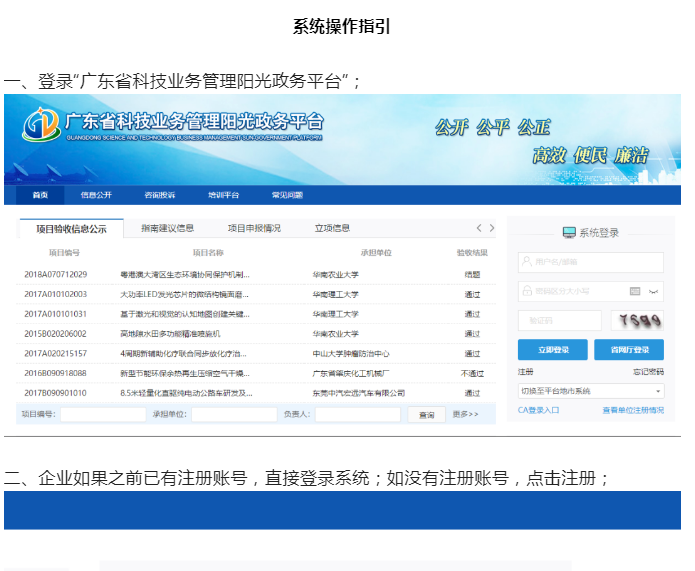Switch to 项目申报情况 tab

254,228
